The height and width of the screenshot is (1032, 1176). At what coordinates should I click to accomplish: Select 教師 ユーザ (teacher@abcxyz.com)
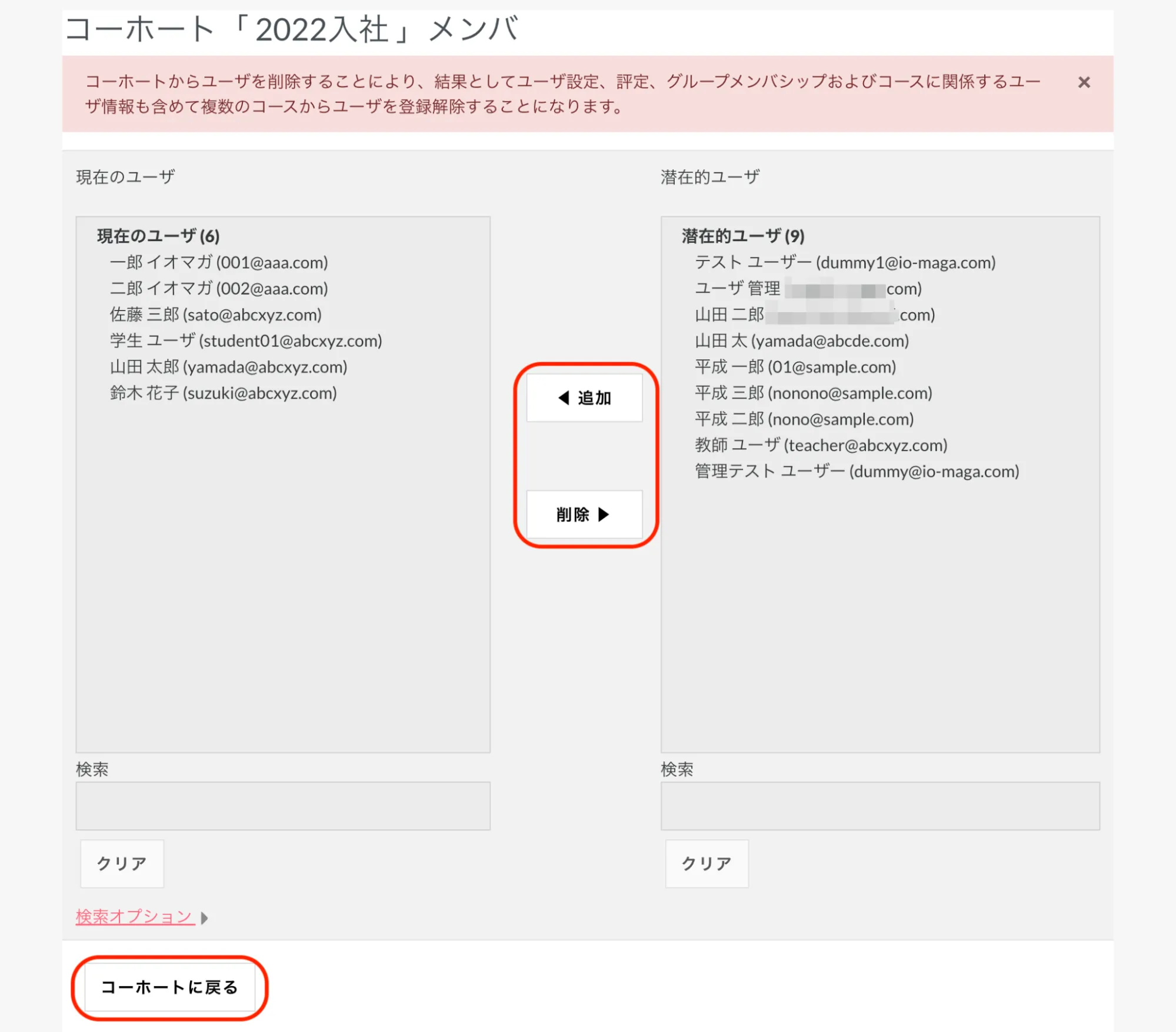pos(821,445)
